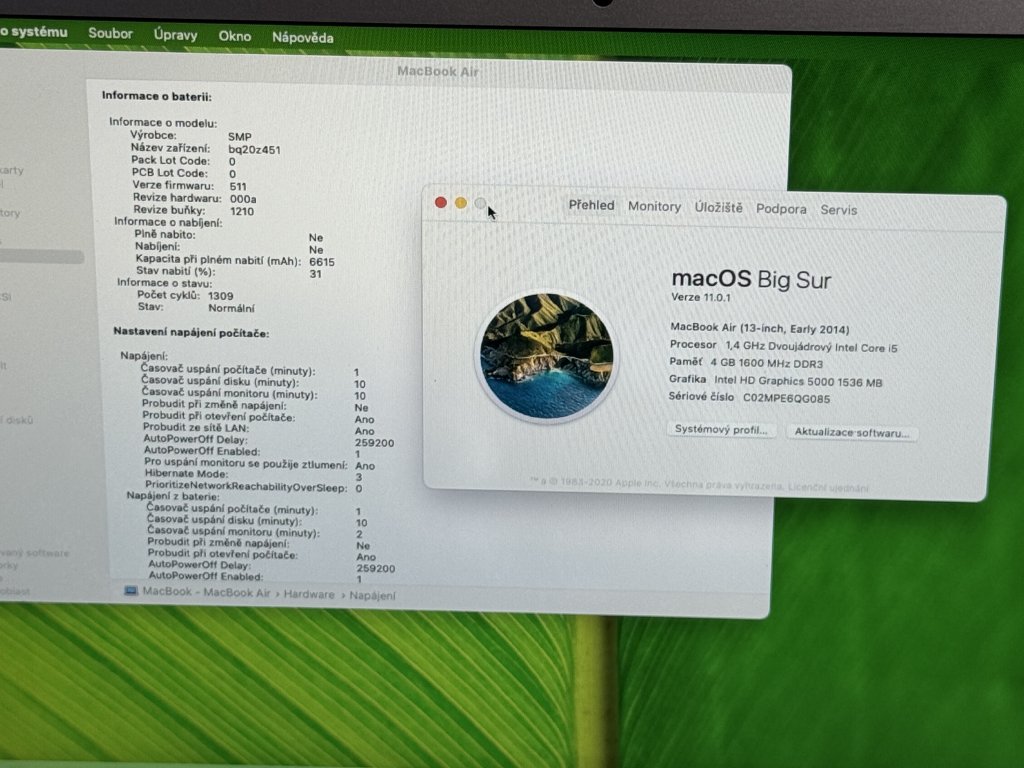Select the 'Název zařízení: bq20z451' row
This screenshot has width=1024, height=768.
(206, 149)
